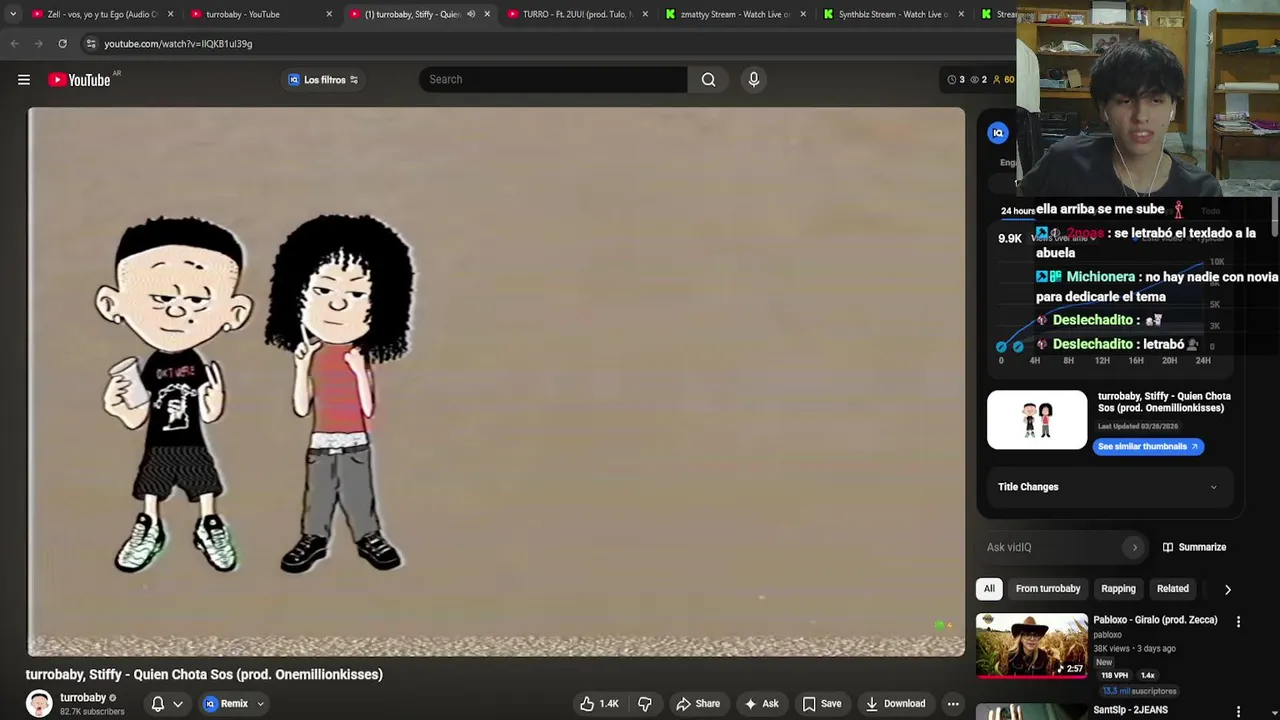Select the From turrobaby chip
This screenshot has height=720, width=1280.
pos(1048,589)
